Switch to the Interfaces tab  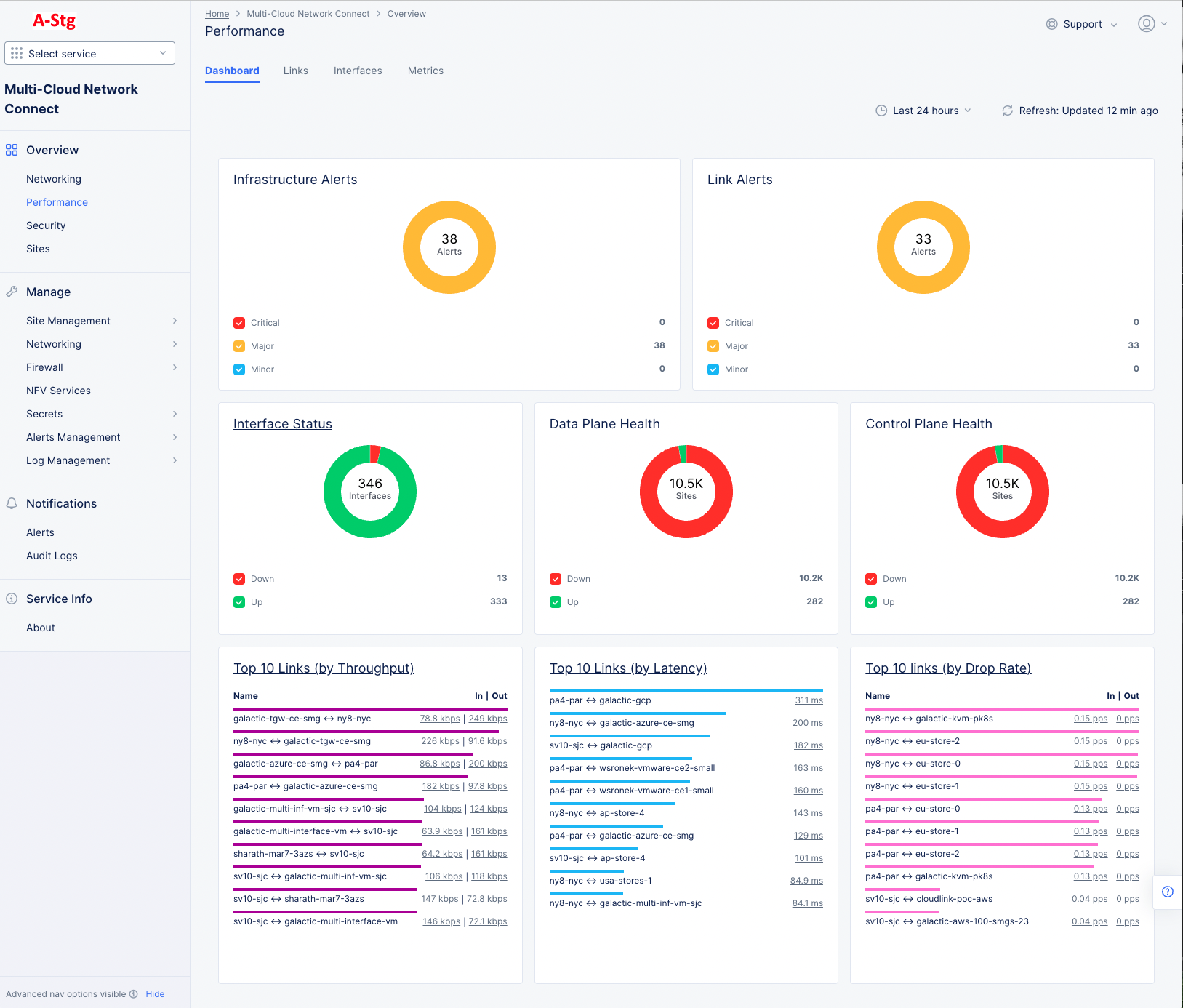[357, 71]
